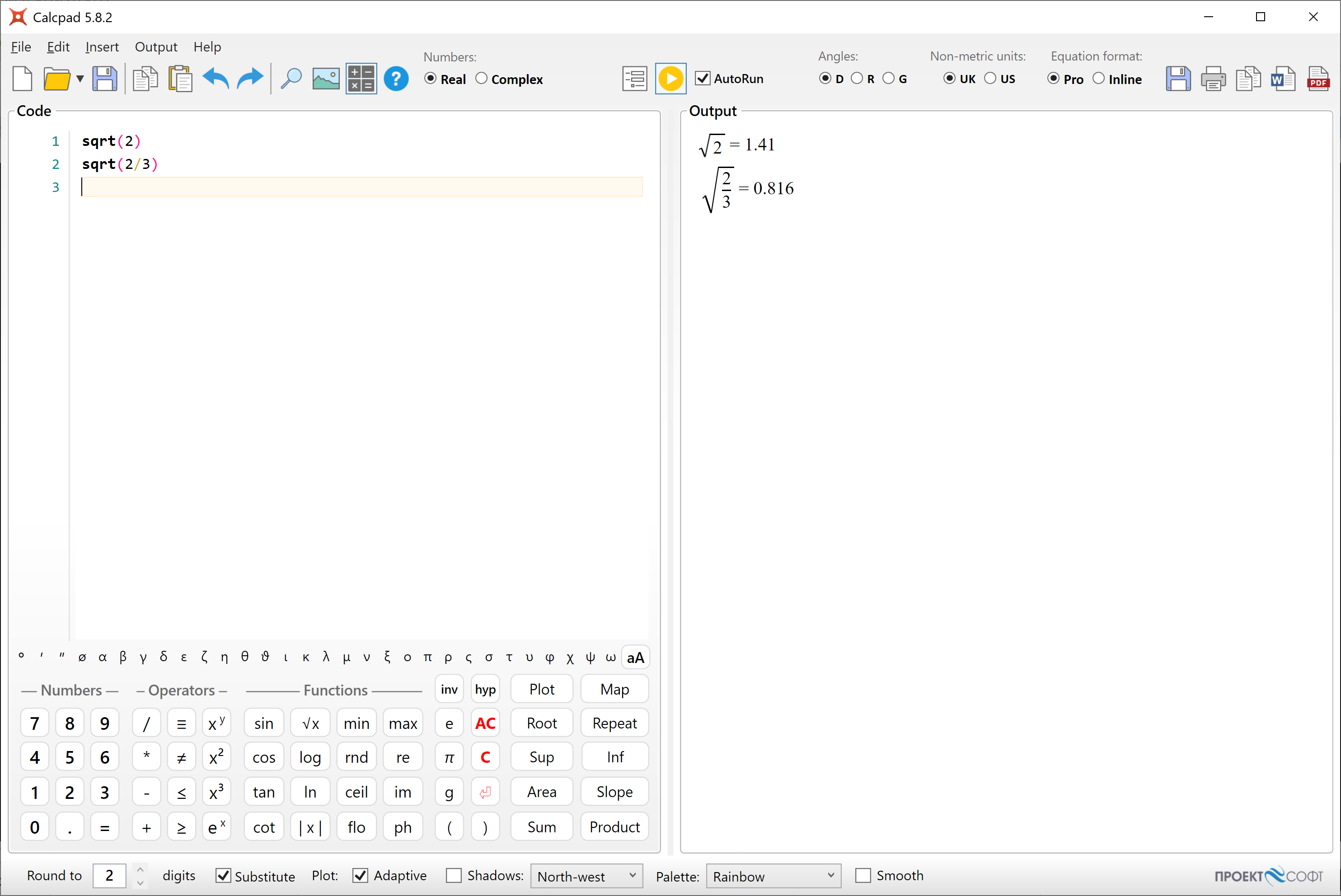Toggle the Substitute checkbox
Image resolution: width=1341 pixels, height=896 pixels.
[255, 876]
